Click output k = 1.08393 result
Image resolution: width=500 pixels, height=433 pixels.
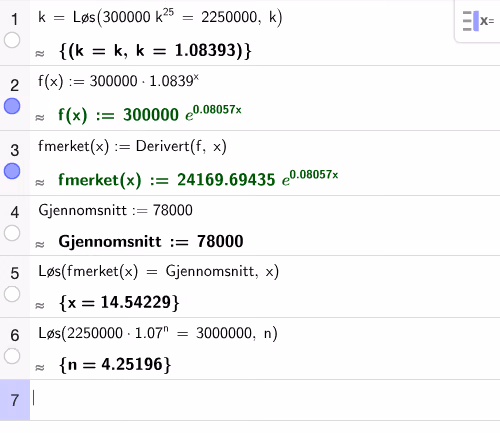point(155,51)
